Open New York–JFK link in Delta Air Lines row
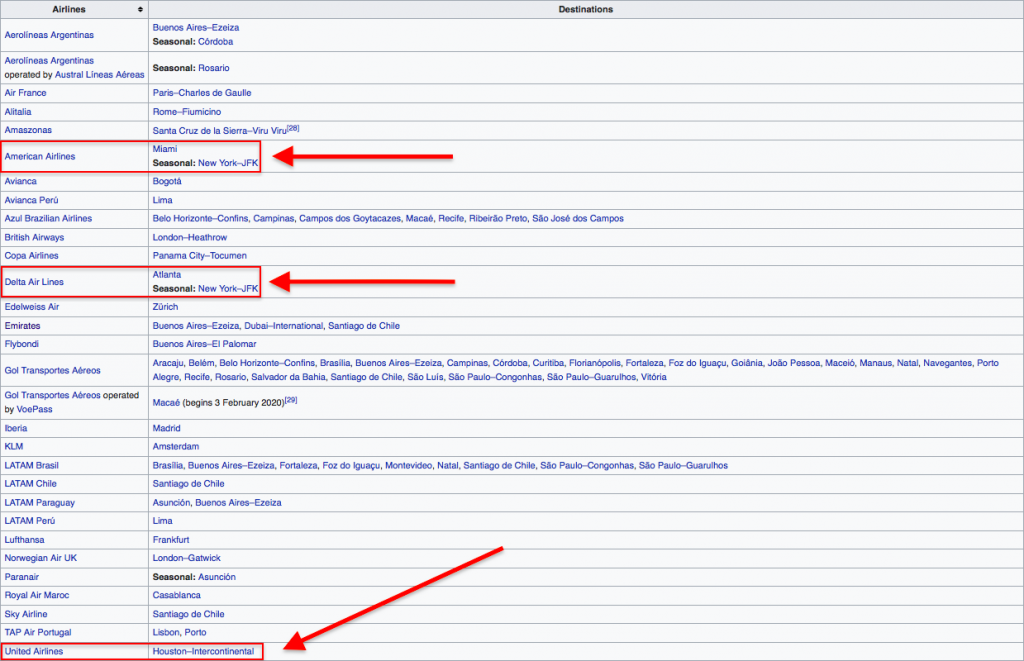 coord(228,288)
